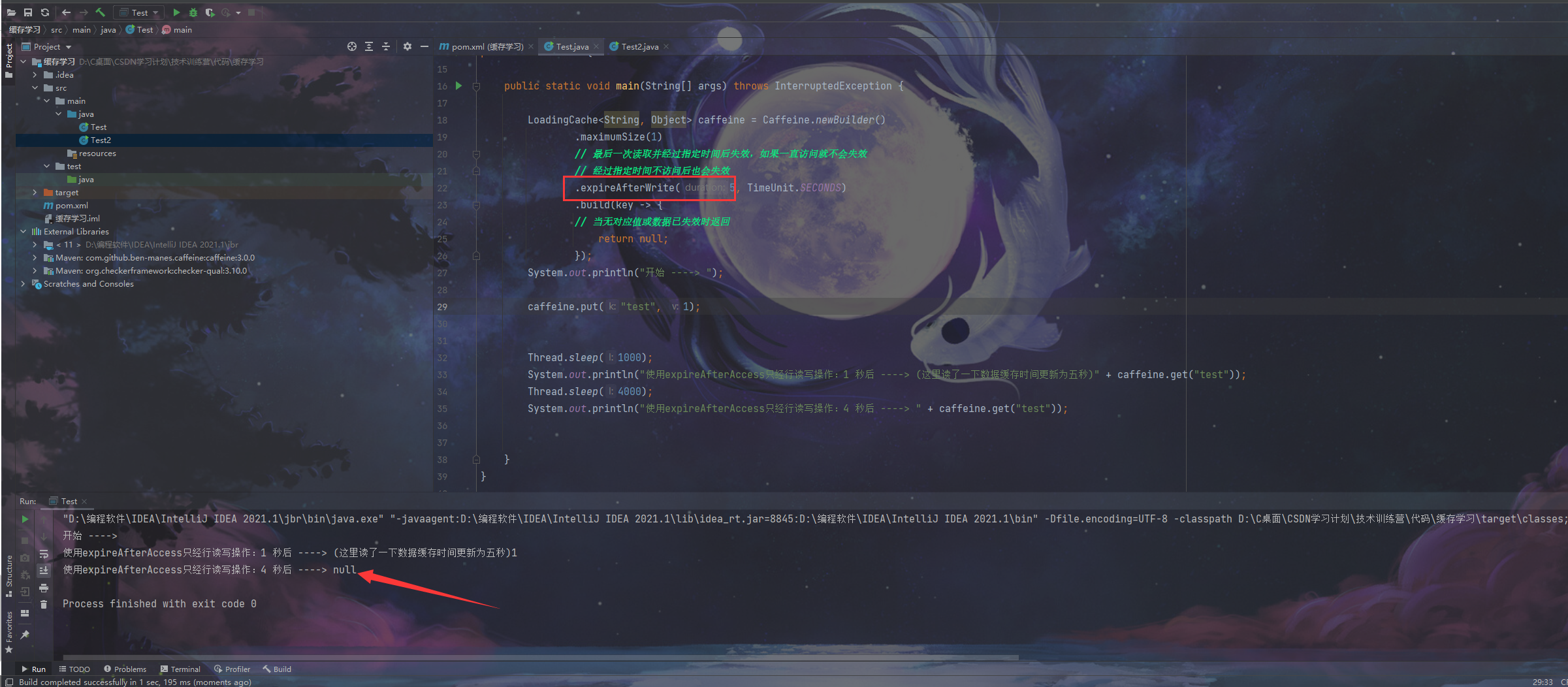This screenshot has width=1568, height=687.
Task: Open the Problems tool window tab
Action: click(125, 669)
